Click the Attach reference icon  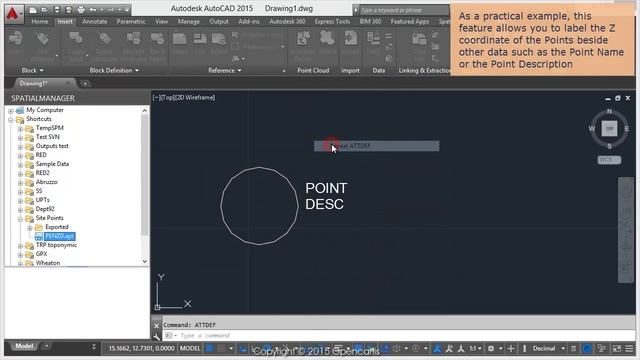(x=180, y=39)
